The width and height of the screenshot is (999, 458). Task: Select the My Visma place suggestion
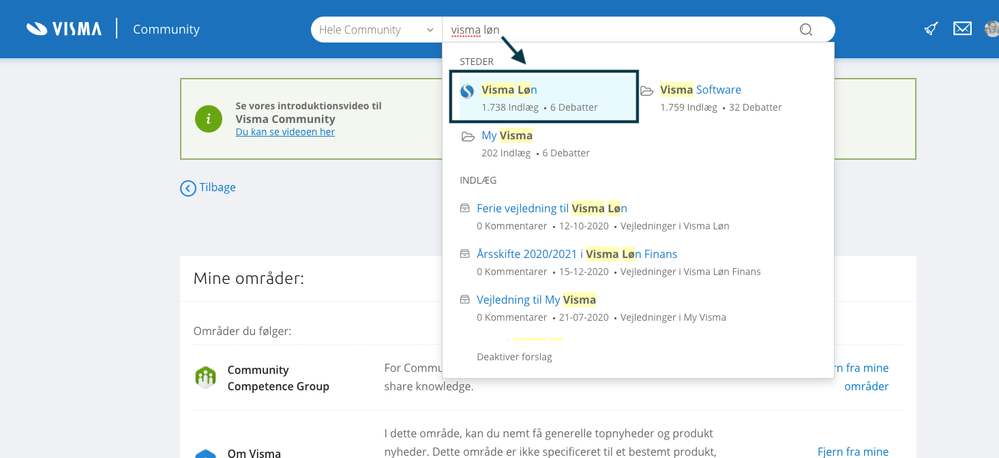pyautogui.click(x=507, y=136)
